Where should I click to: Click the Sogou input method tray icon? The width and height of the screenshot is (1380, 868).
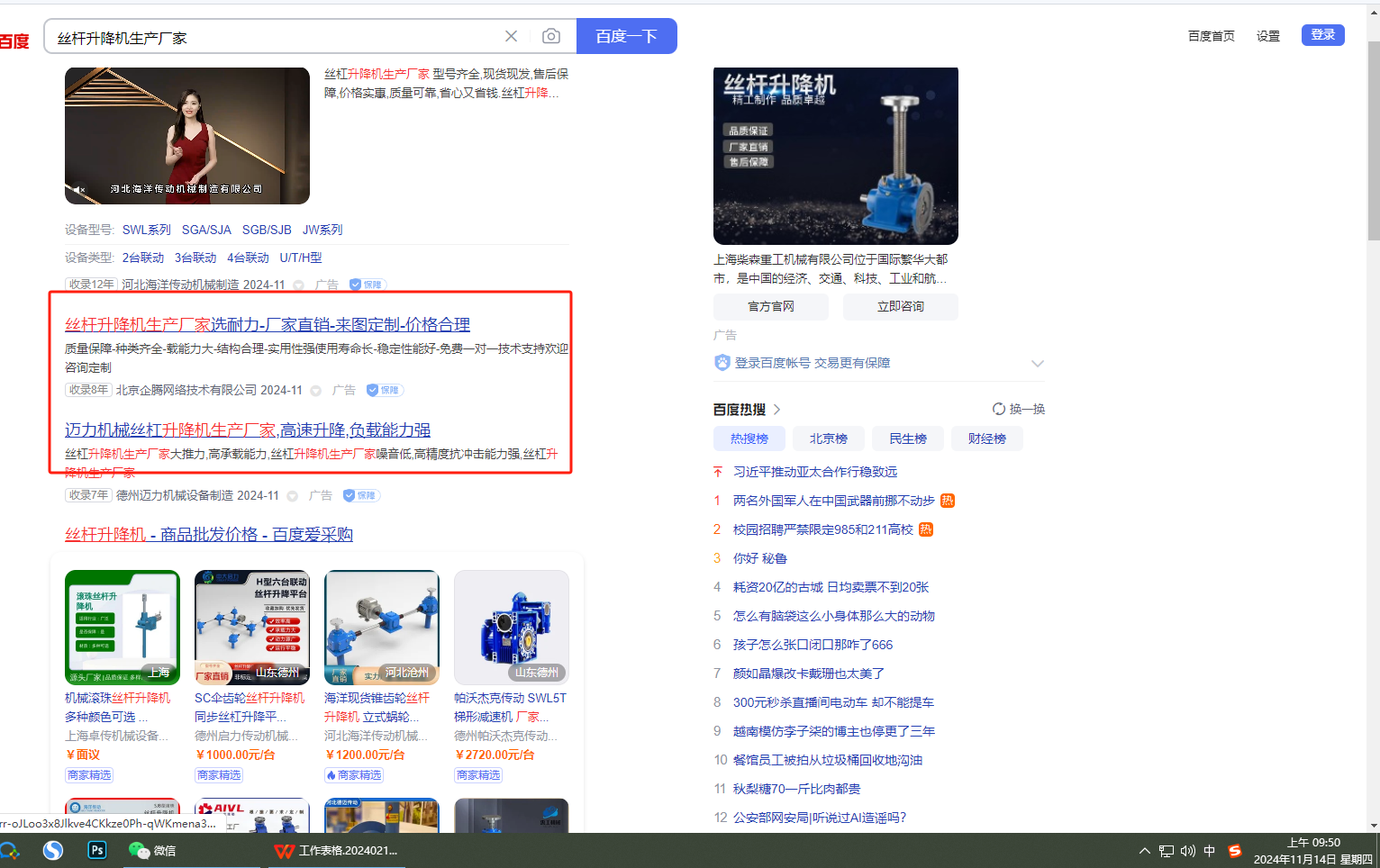(1235, 851)
